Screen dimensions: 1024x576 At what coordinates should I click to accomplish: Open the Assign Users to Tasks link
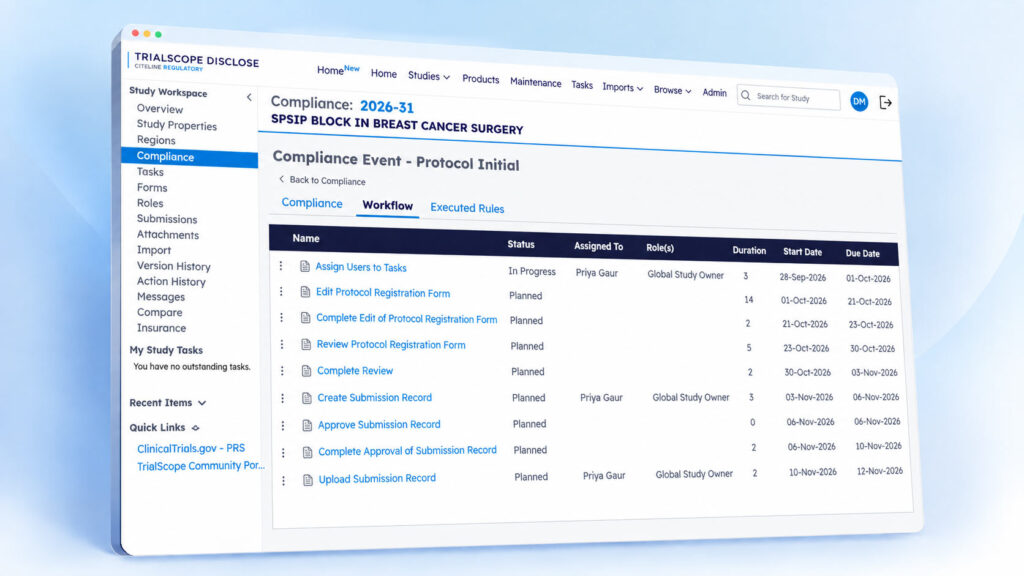click(x=360, y=267)
